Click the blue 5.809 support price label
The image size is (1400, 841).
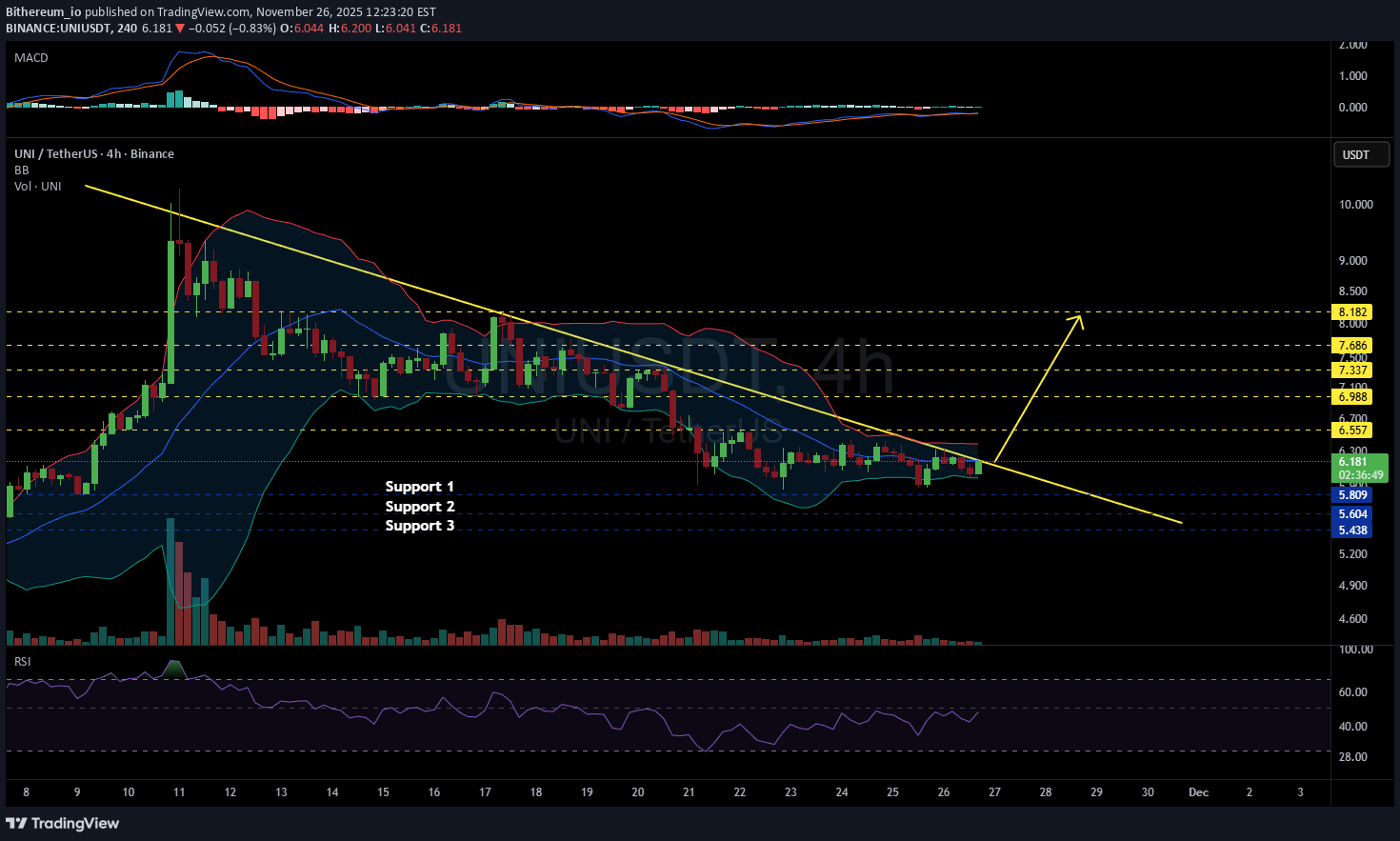pos(1352,495)
